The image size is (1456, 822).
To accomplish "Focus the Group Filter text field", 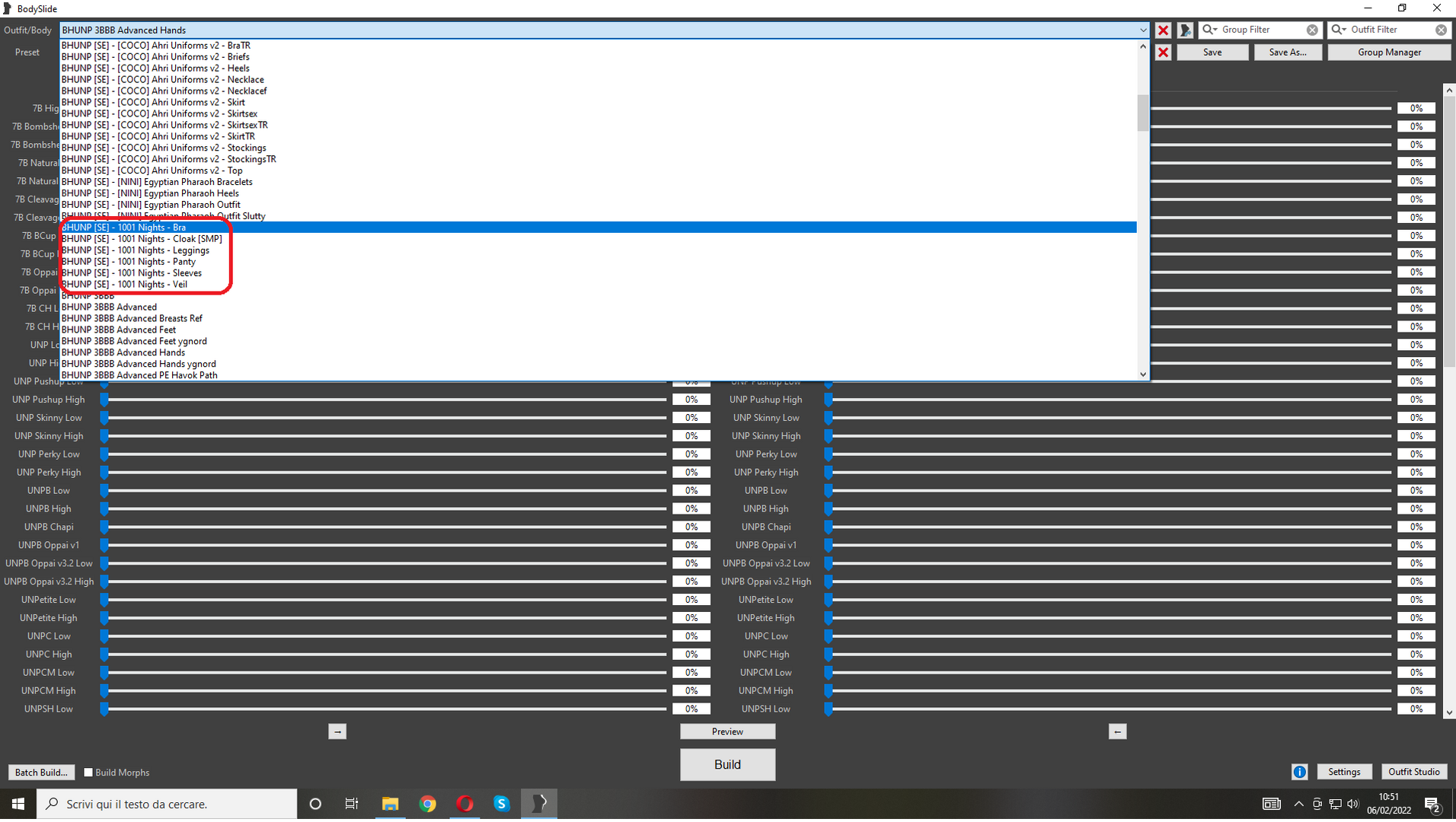I will (1263, 30).
